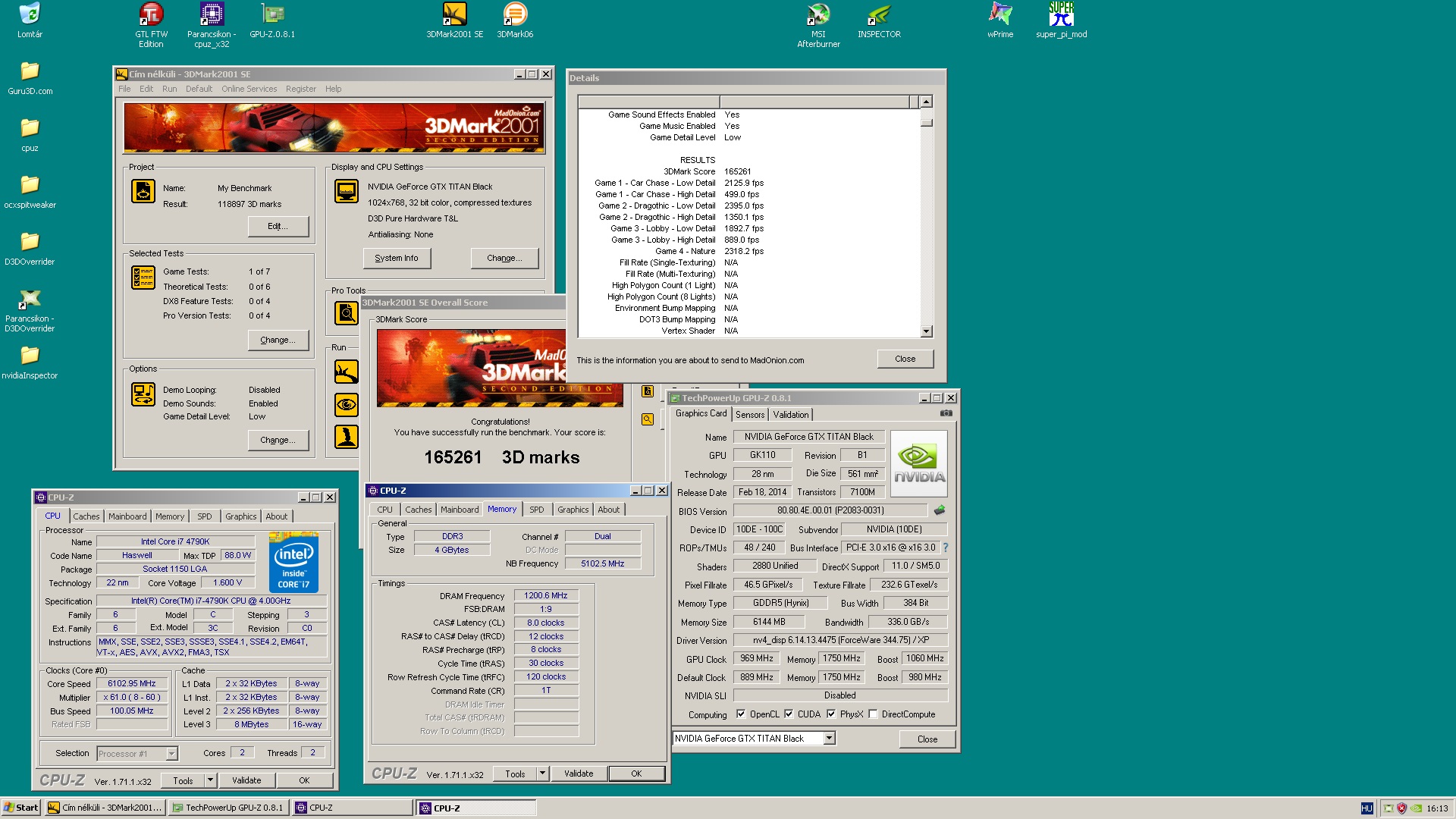Screen dimensions: 1456x819
Task: Click the Intel Core i7 logo in CPU-Z
Action: (x=293, y=563)
